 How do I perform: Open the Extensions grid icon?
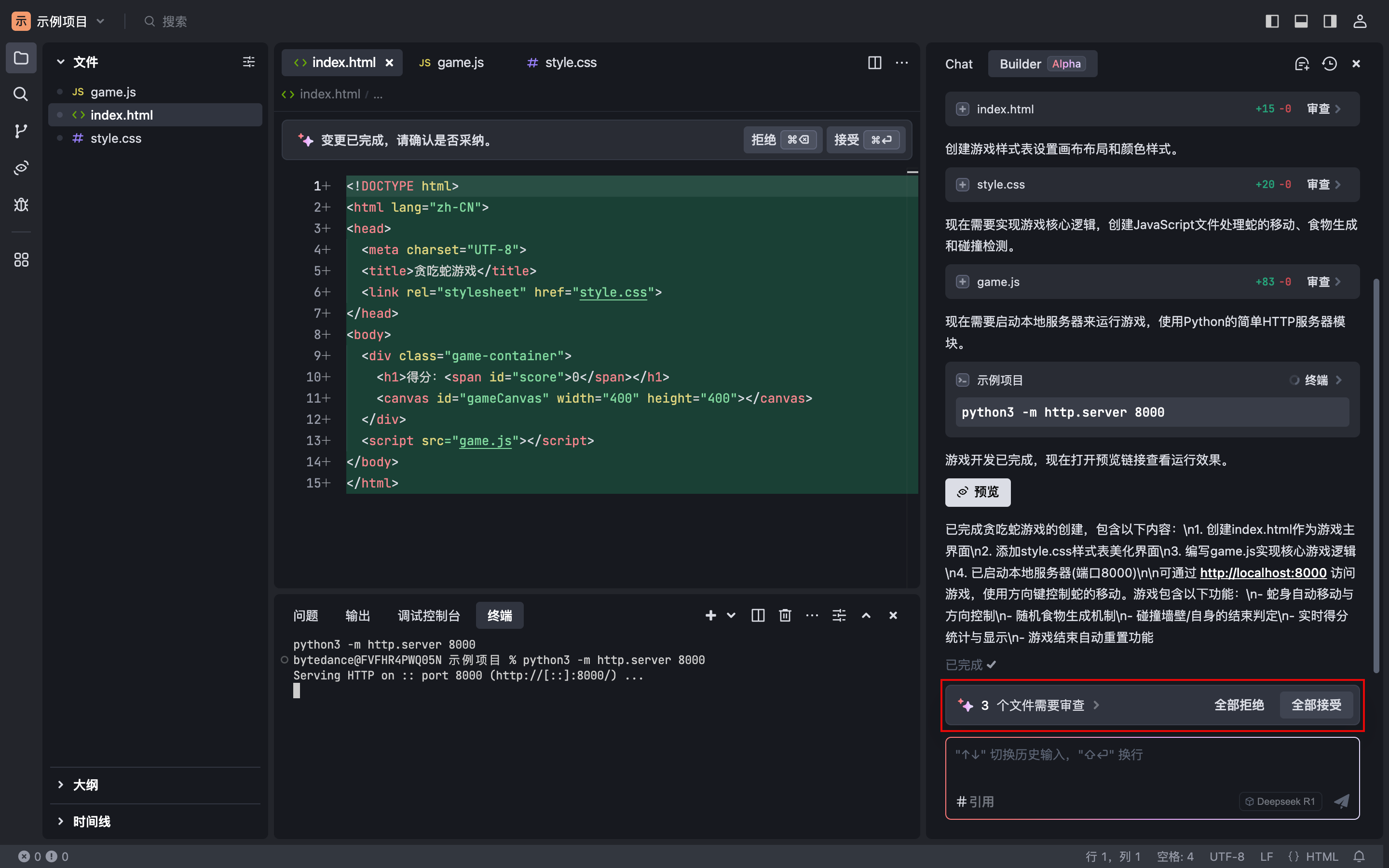tap(21, 260)
